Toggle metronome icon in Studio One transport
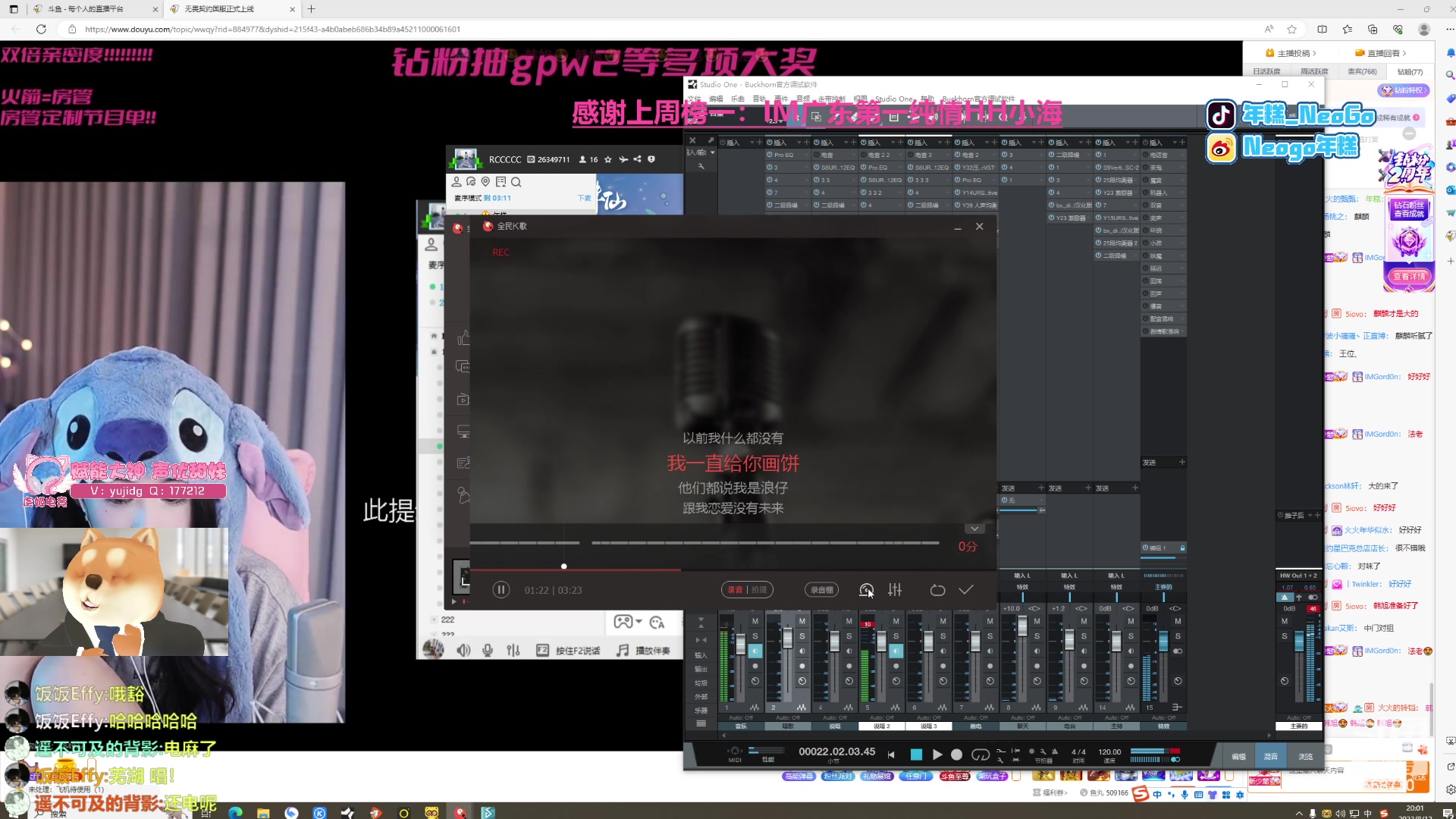This screenshot has height=819, width=1456. tap(1054, 752)
